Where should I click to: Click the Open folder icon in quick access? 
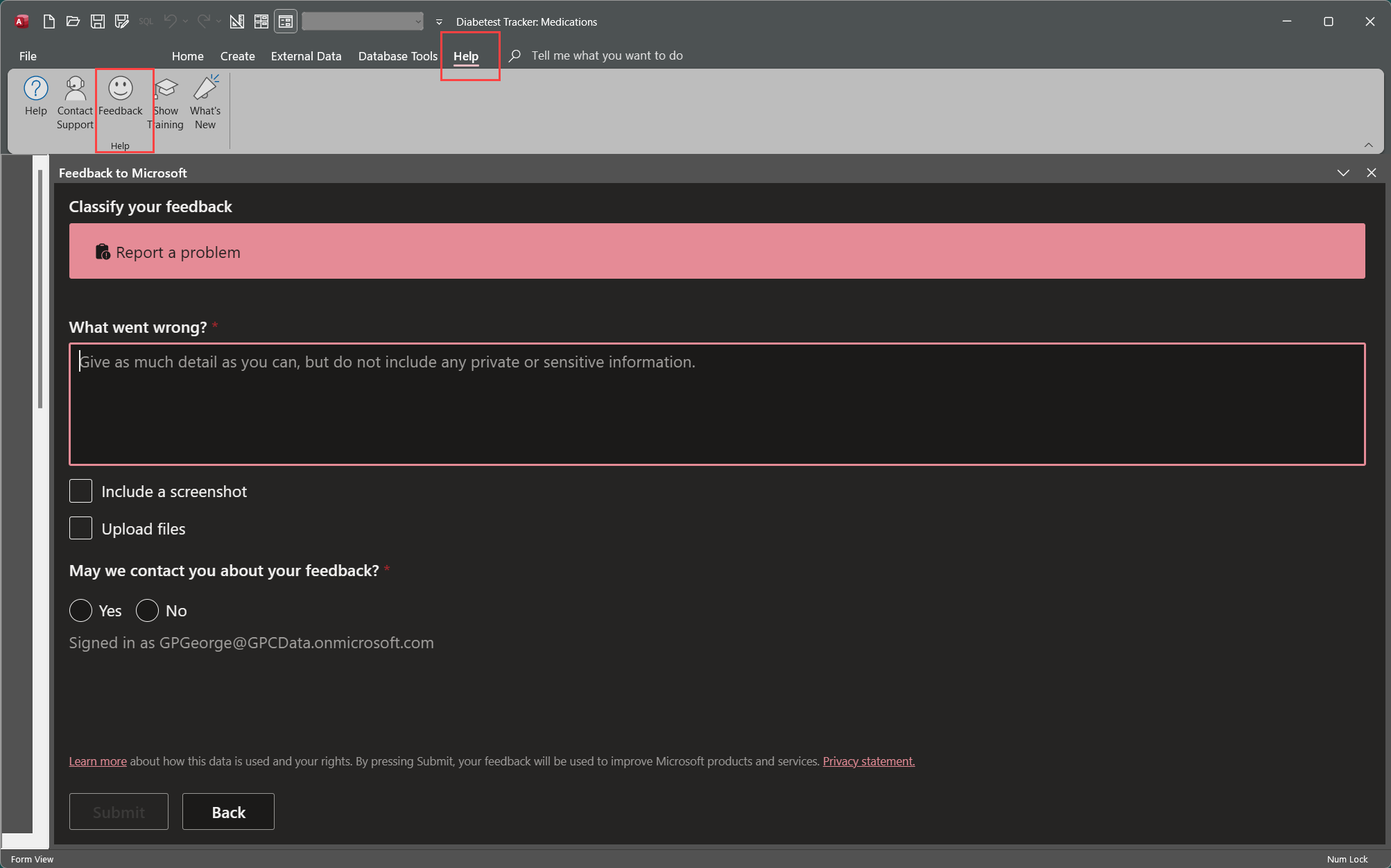pos(73,21)
